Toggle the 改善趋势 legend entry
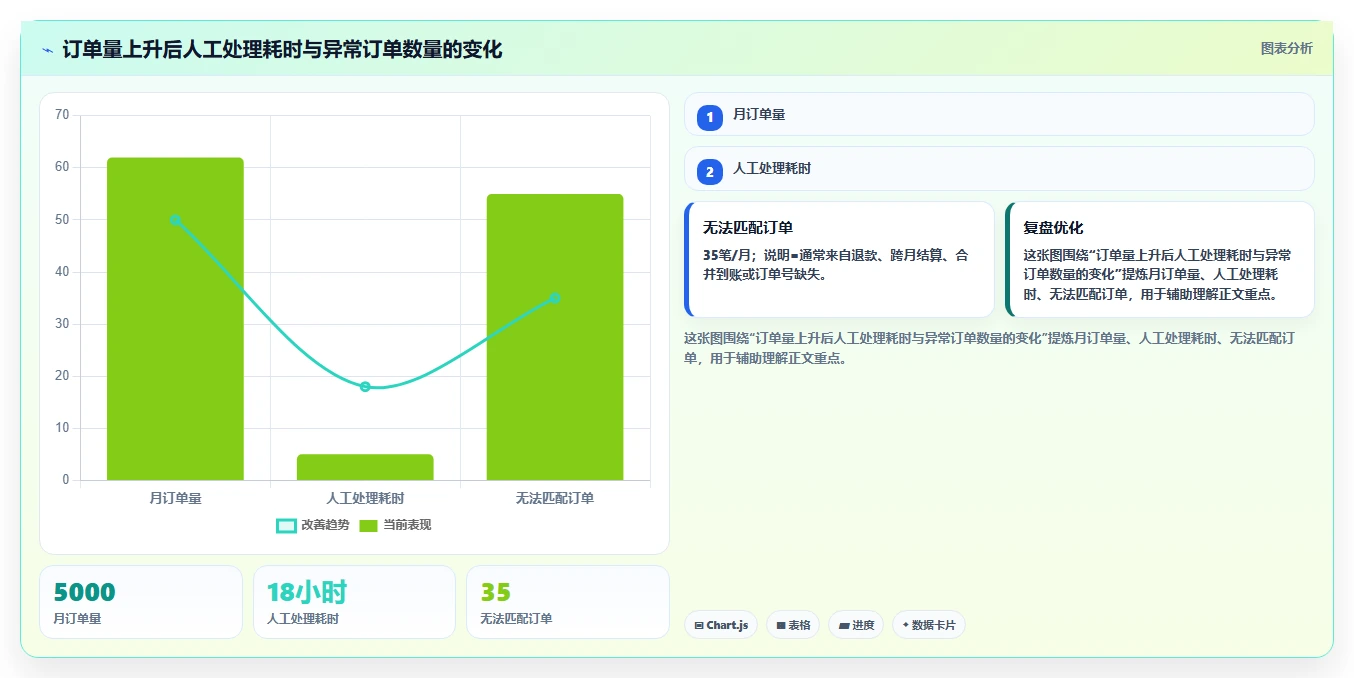Viewport: 1354px width, 678px height. coord(313,525)
